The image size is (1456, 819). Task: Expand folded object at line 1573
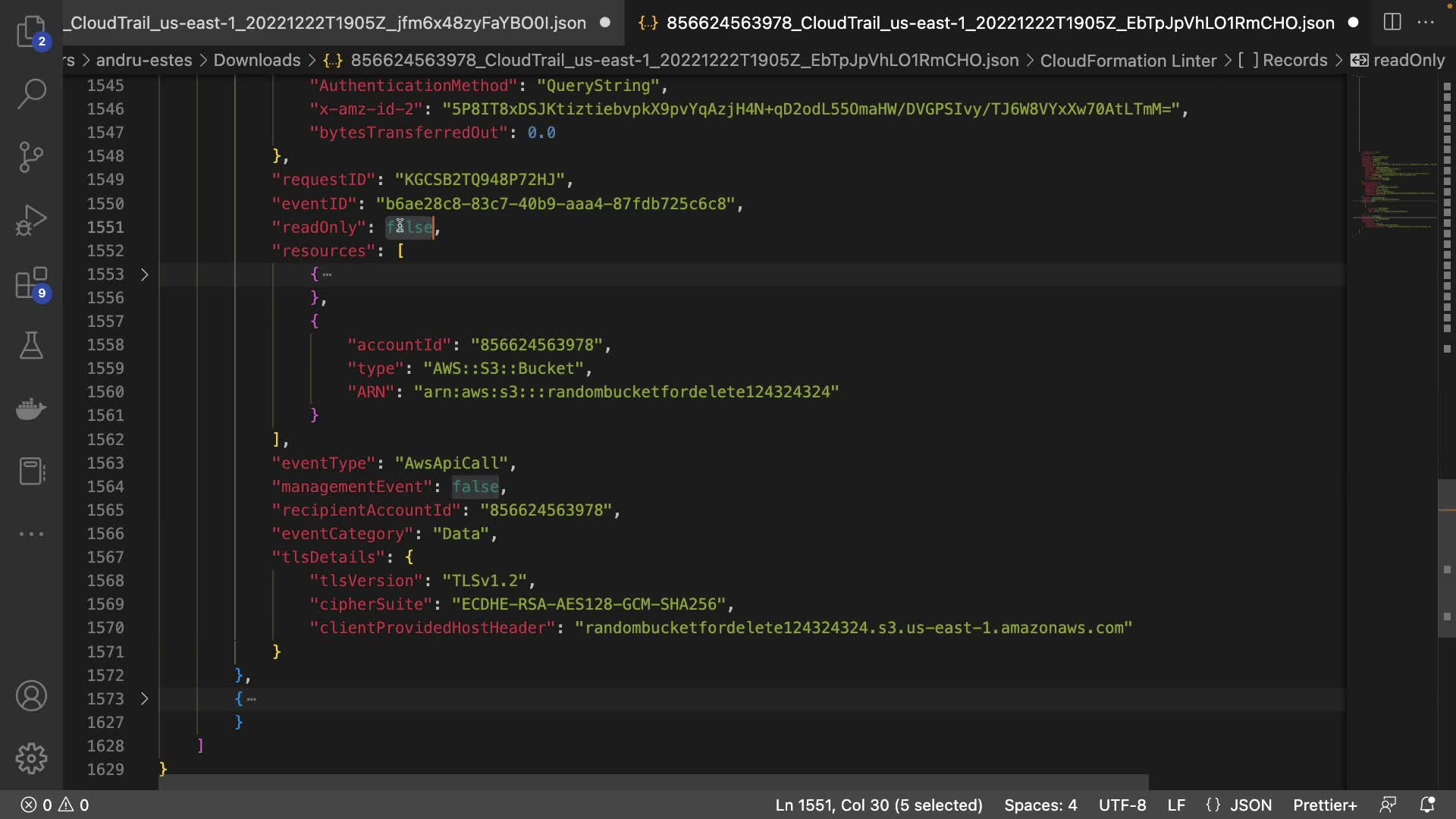pos(144,699)
